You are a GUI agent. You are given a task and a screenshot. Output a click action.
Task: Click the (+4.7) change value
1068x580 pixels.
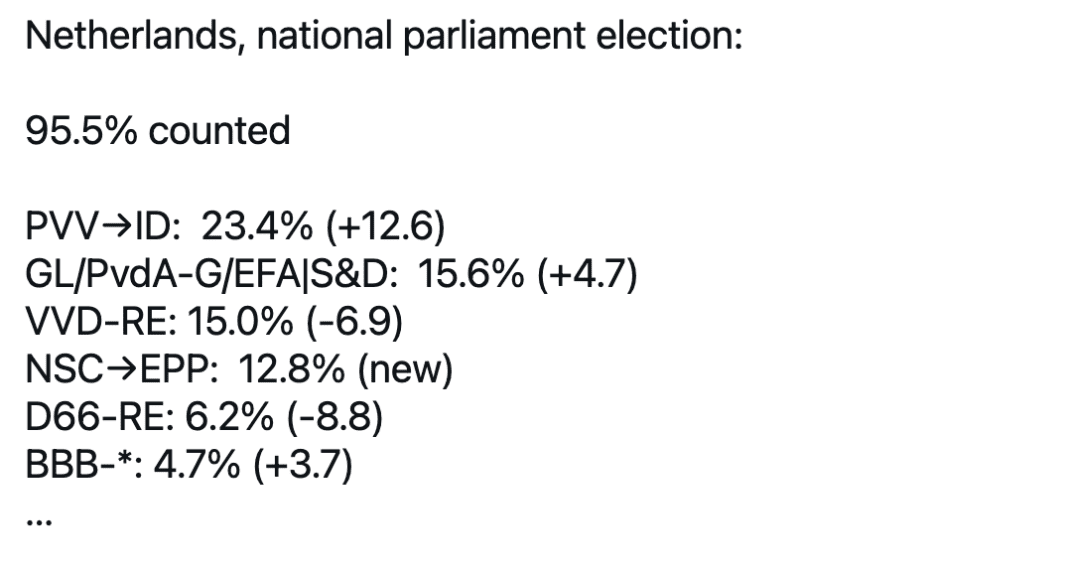click(x=587, y=274)
